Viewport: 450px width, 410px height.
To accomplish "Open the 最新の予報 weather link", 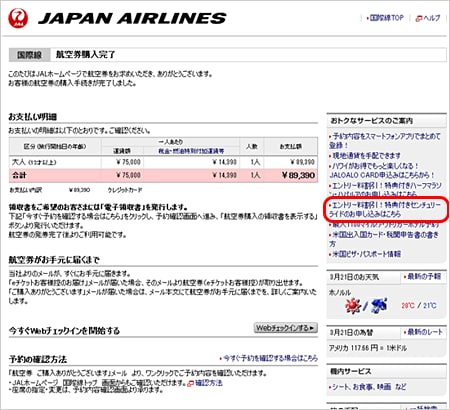I will point(424,276).
